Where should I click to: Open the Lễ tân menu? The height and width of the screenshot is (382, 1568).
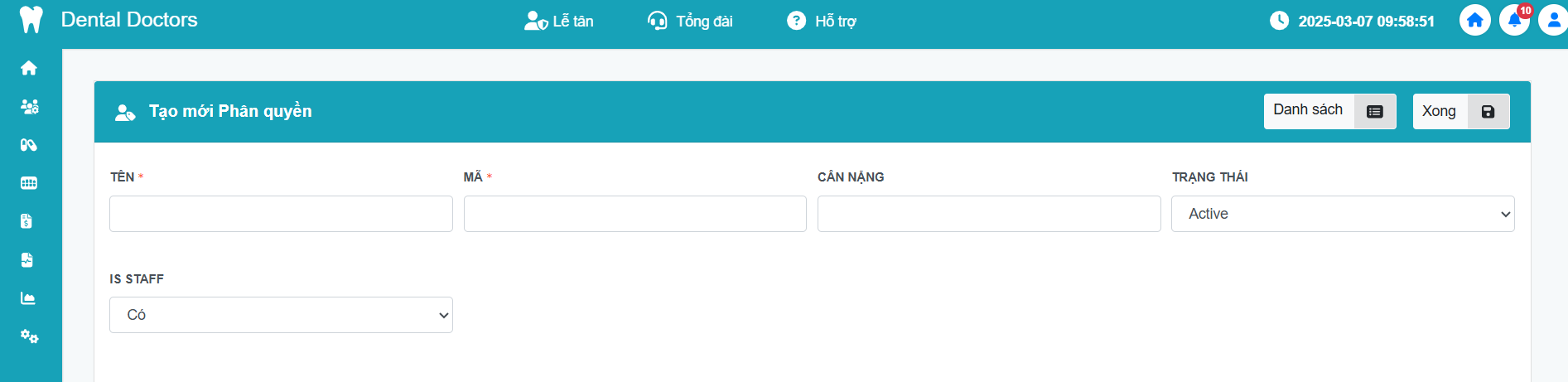click(x=559, y=21)
